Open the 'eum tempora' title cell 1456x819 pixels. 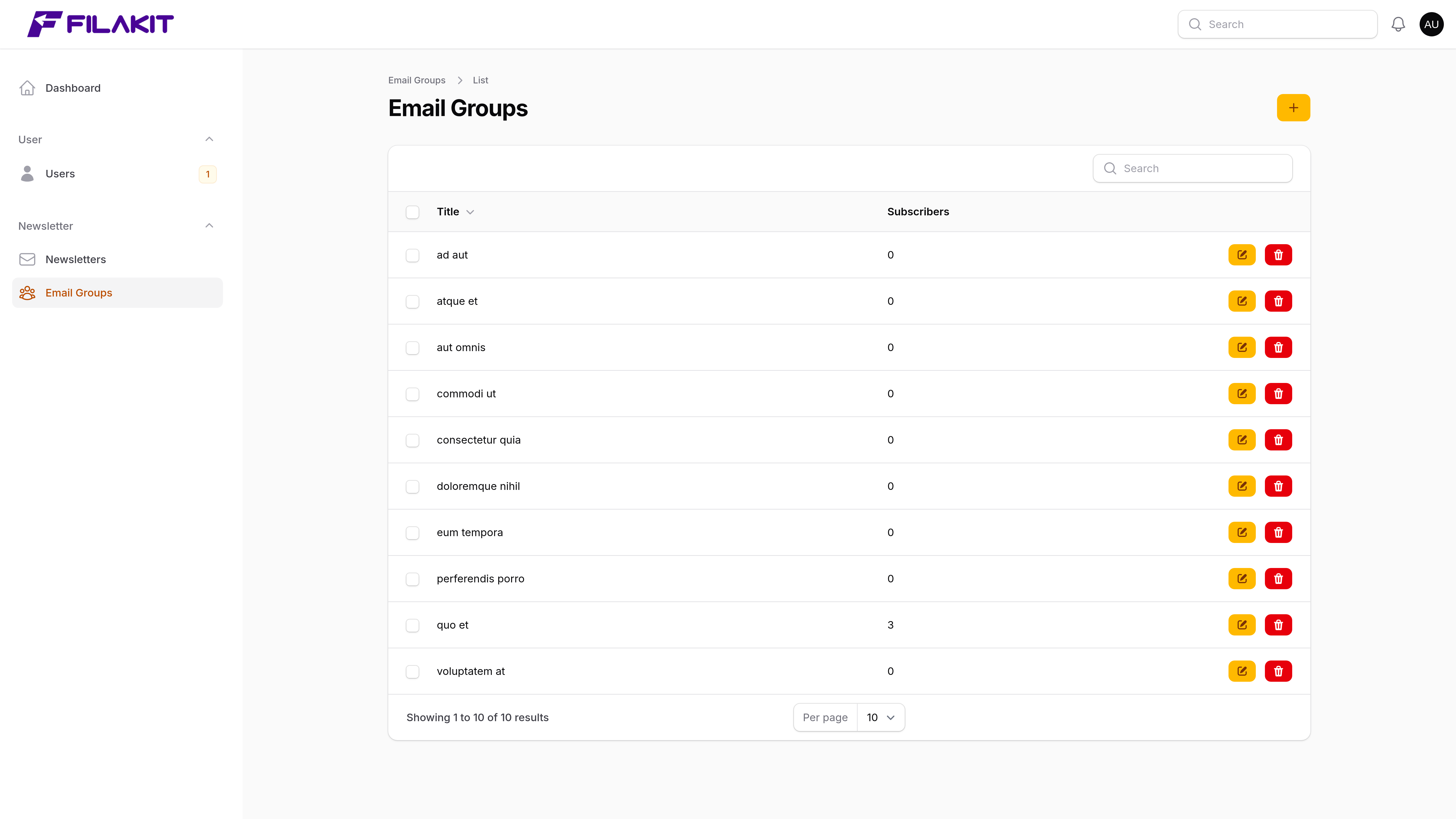(470, 532)
